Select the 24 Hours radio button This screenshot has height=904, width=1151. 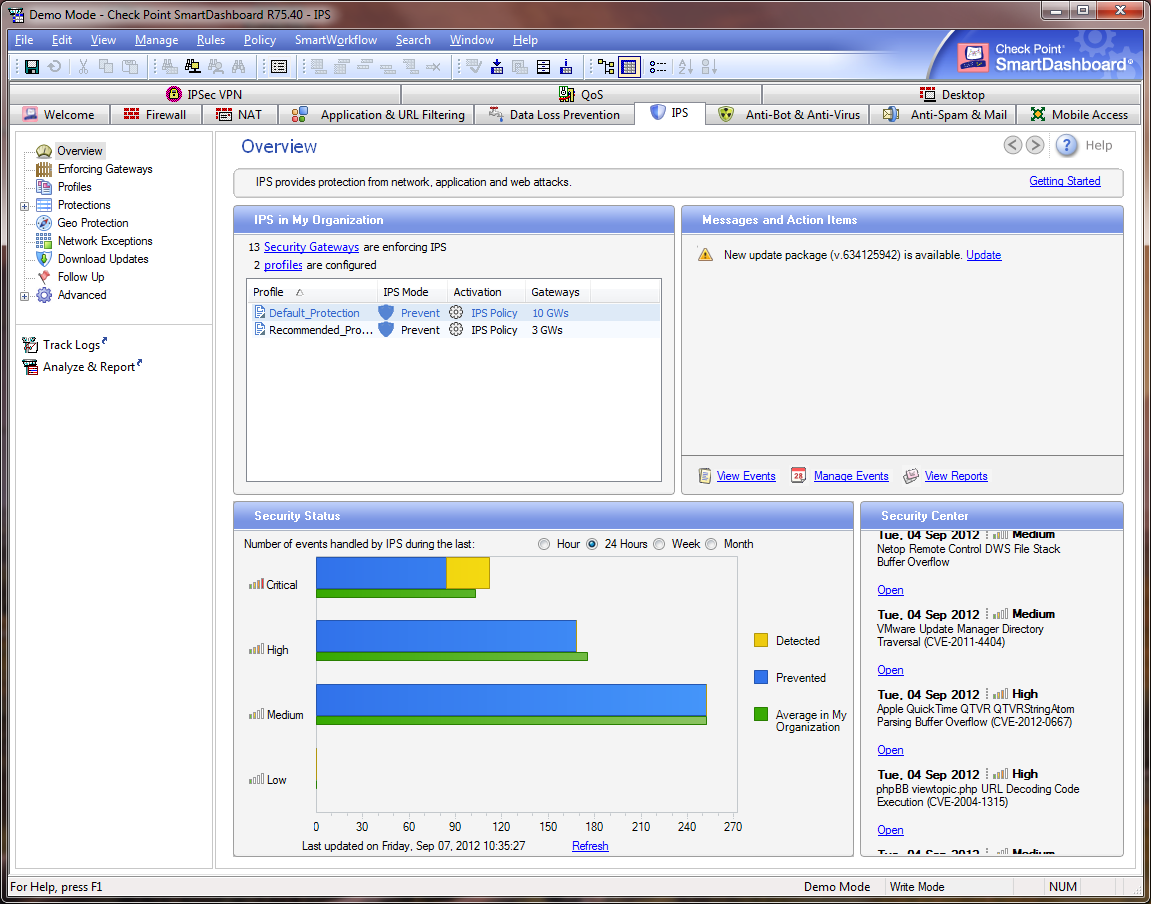(592, 544)
